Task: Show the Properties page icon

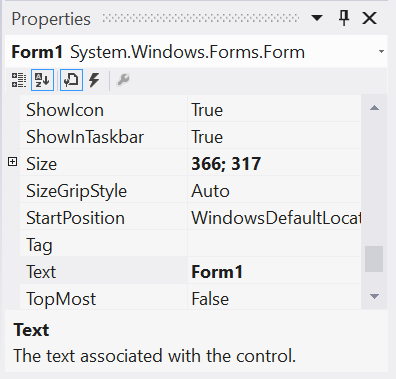Action: click(71, 80)
